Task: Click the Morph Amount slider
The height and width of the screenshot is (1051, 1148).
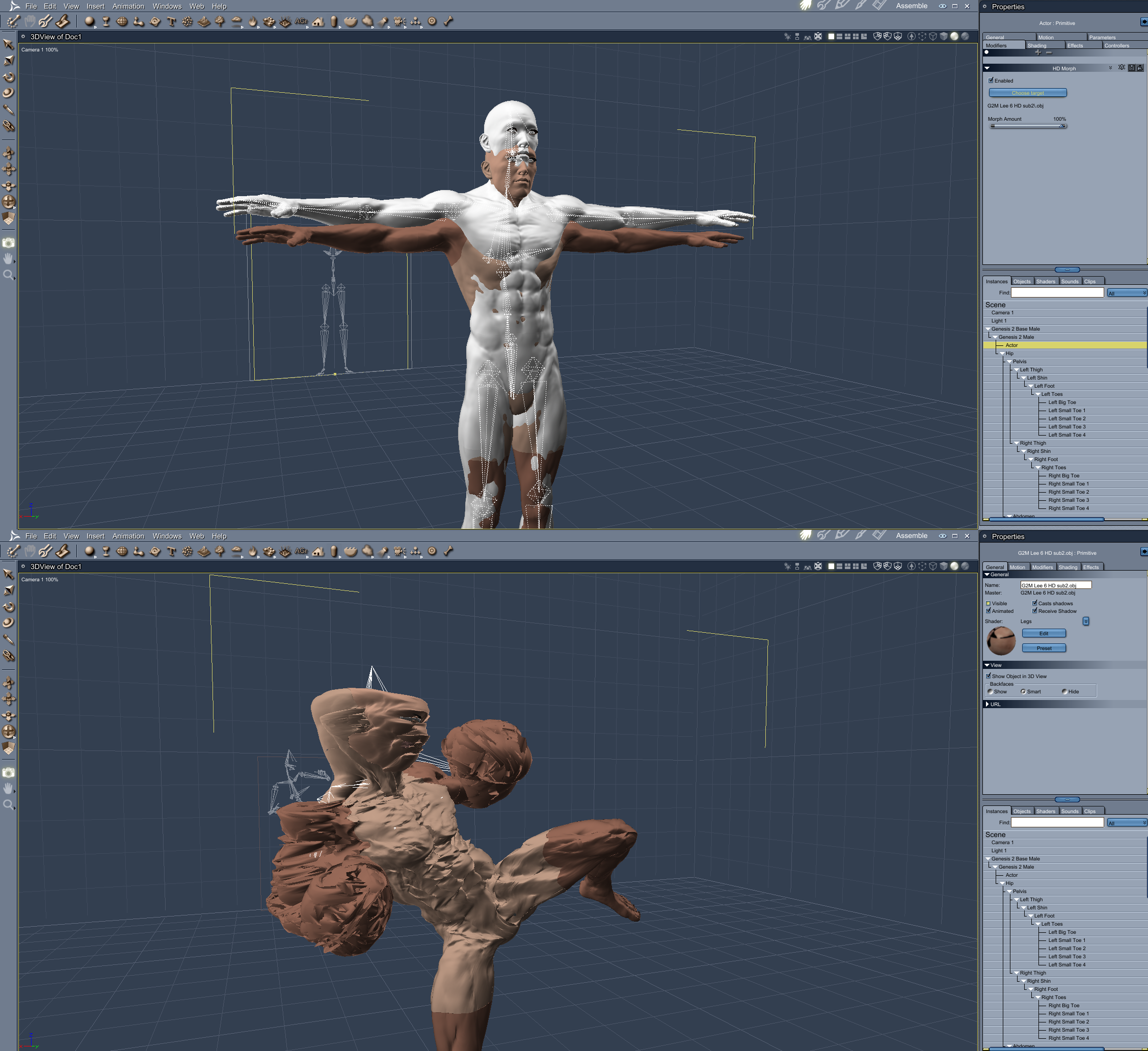Action: tap(1027, 126)
